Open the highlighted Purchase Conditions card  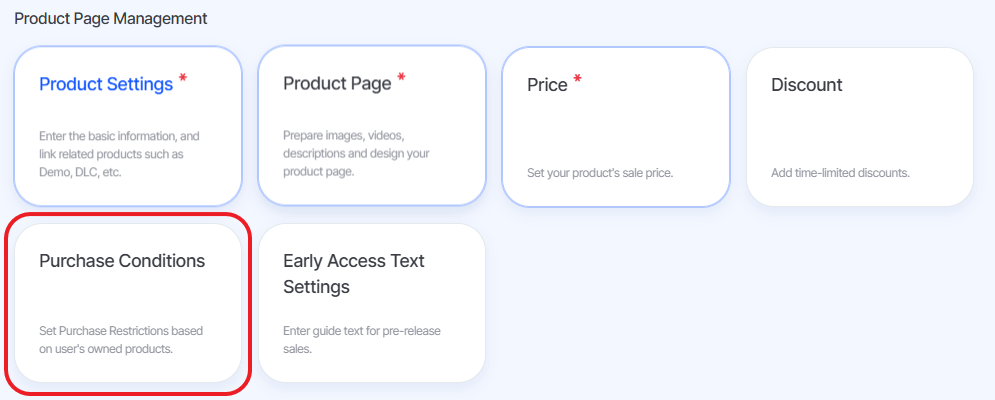[x=128, y=303]
